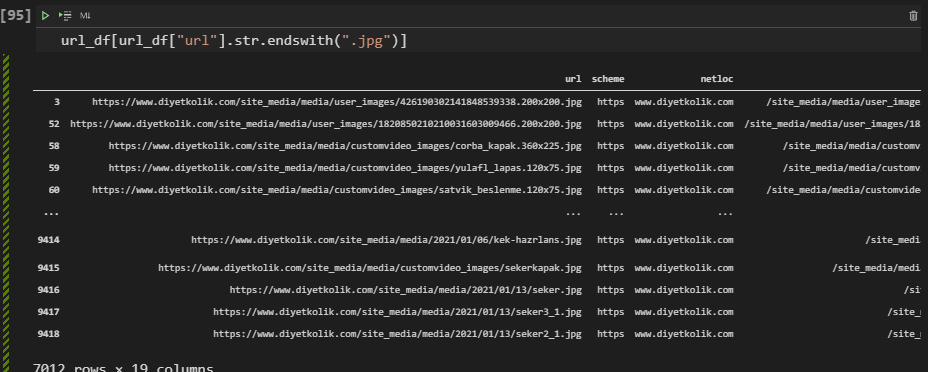Click the satvik_beslenme.120x75.jpg URL

[337, 190]
